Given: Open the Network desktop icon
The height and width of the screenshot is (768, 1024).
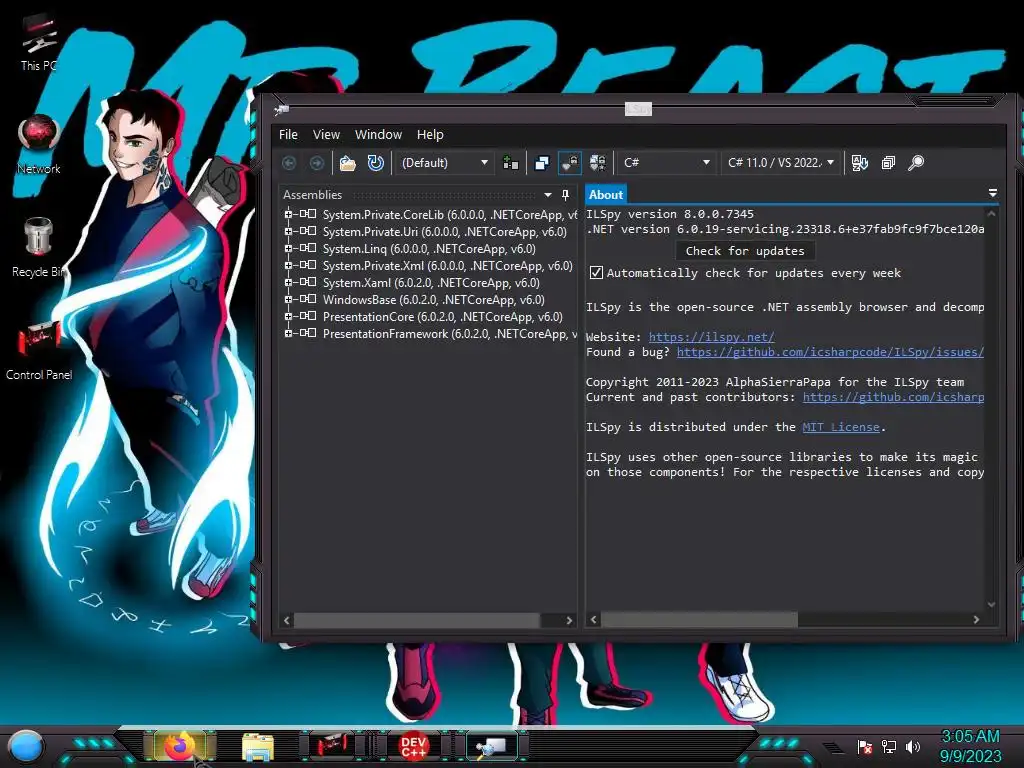Looking at the screenshot, I should coord(39,145).
